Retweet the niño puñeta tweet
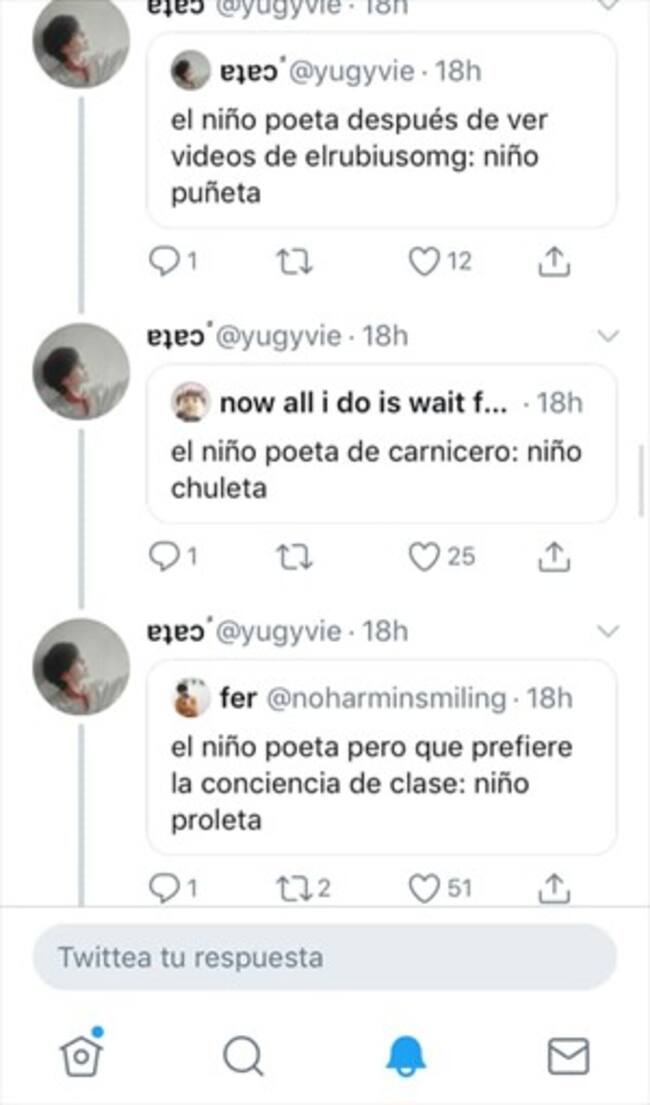Screen dimensions: 650x1105 coord(294,262)
